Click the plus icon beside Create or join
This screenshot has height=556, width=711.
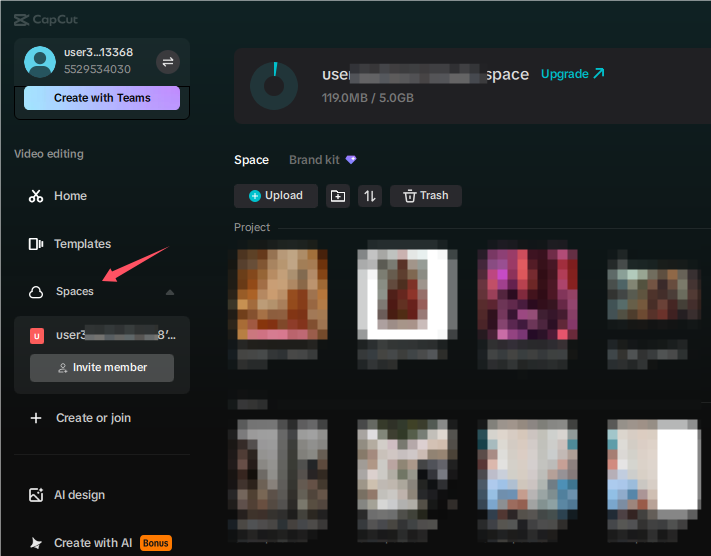pos(36,418)
